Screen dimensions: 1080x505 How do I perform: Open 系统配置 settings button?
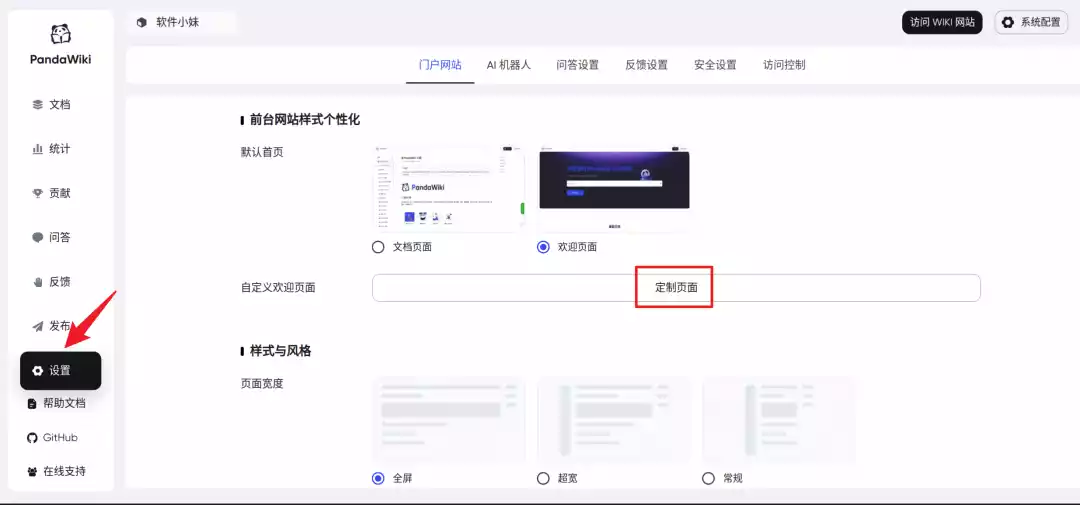(1031, 22)
